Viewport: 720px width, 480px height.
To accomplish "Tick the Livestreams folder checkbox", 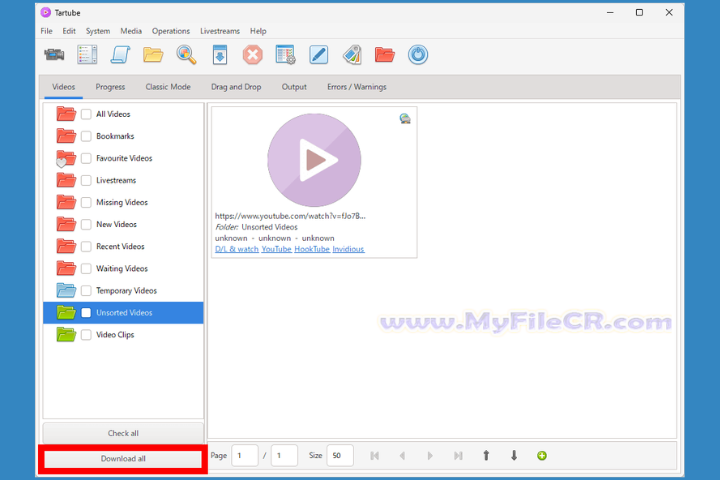I will click(x=86, y=180).
